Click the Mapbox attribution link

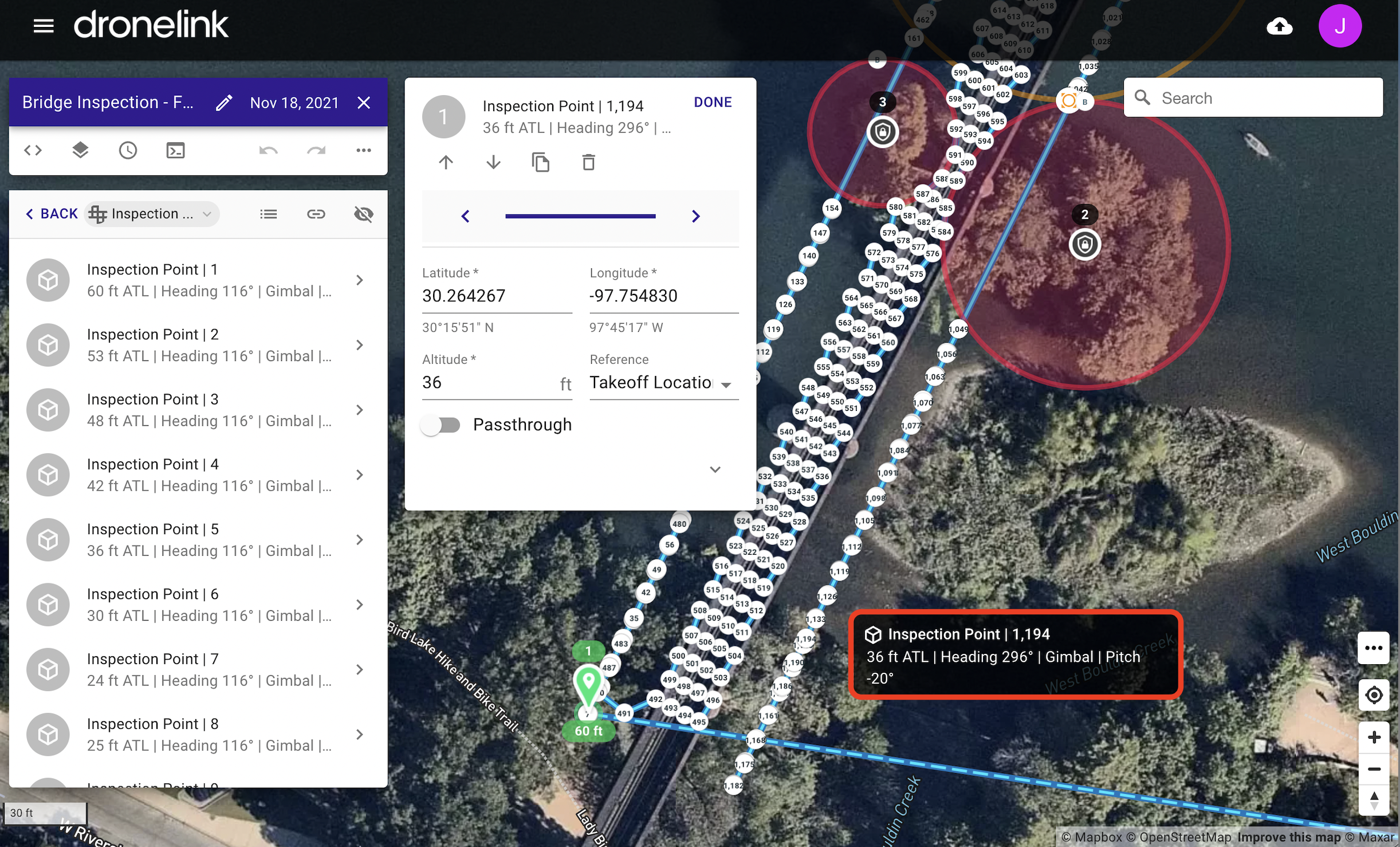1091,837
